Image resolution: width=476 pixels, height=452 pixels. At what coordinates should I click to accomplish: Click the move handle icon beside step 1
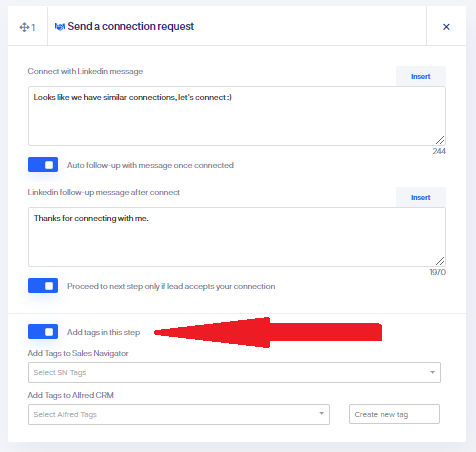[24, 27]
